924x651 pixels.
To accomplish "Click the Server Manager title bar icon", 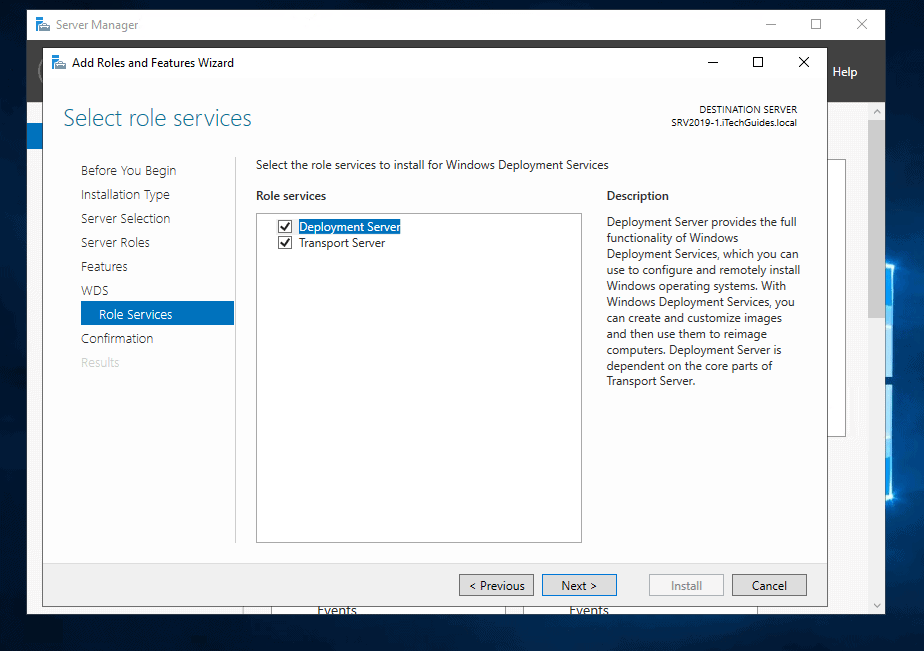I will click(40, 24).
